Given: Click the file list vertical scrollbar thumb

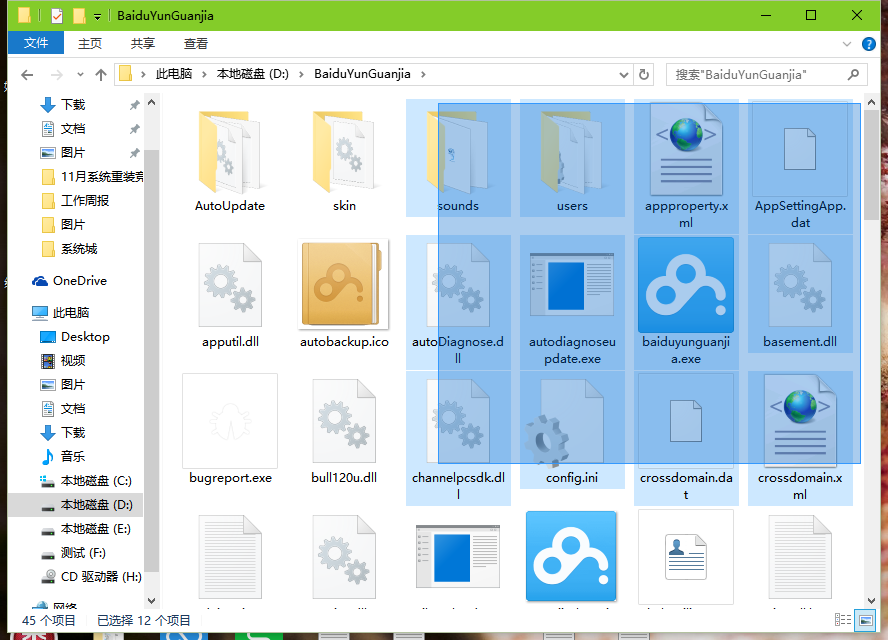Looking at the screenshot, I should (x=871, y=165).
